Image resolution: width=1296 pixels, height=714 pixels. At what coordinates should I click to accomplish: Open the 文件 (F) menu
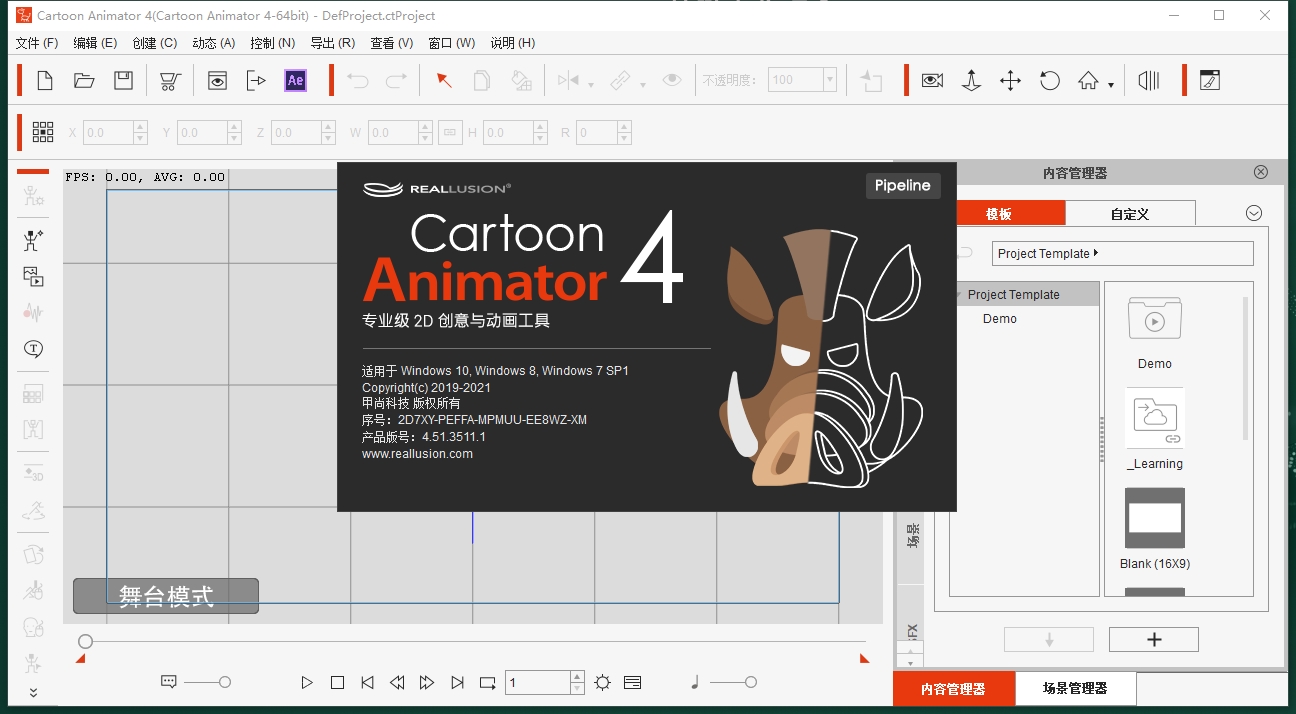coord(37,43)
